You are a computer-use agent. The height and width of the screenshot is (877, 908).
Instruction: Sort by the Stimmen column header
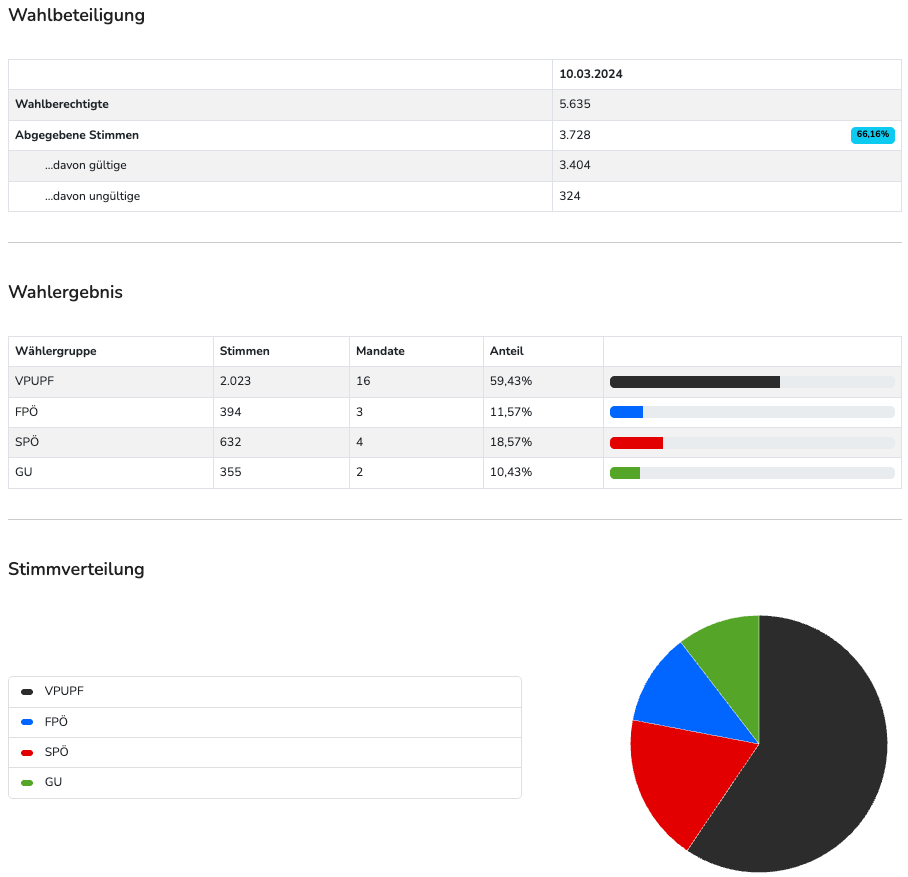(x=245, y=351)
